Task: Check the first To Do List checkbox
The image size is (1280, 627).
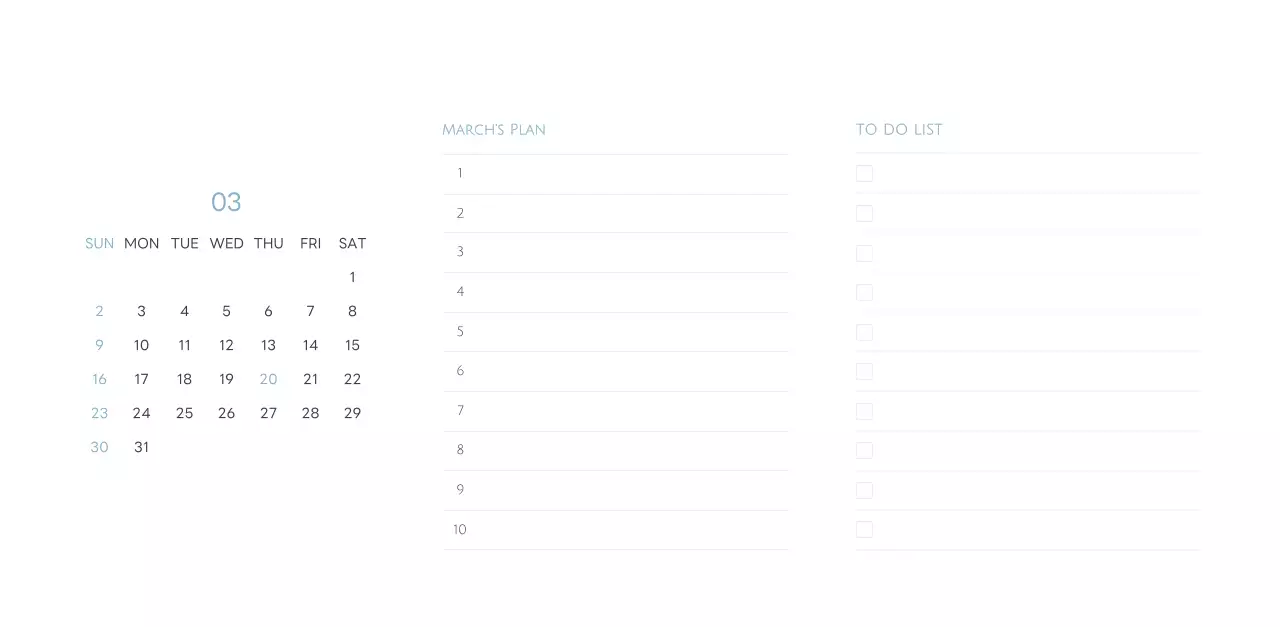Action: 864,174
